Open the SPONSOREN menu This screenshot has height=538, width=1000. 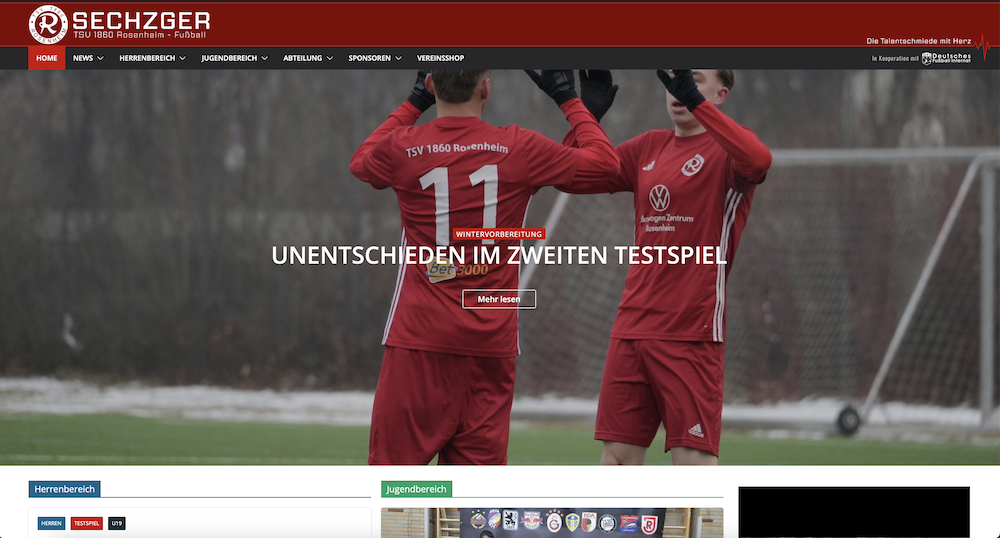(x=369, y=58)
